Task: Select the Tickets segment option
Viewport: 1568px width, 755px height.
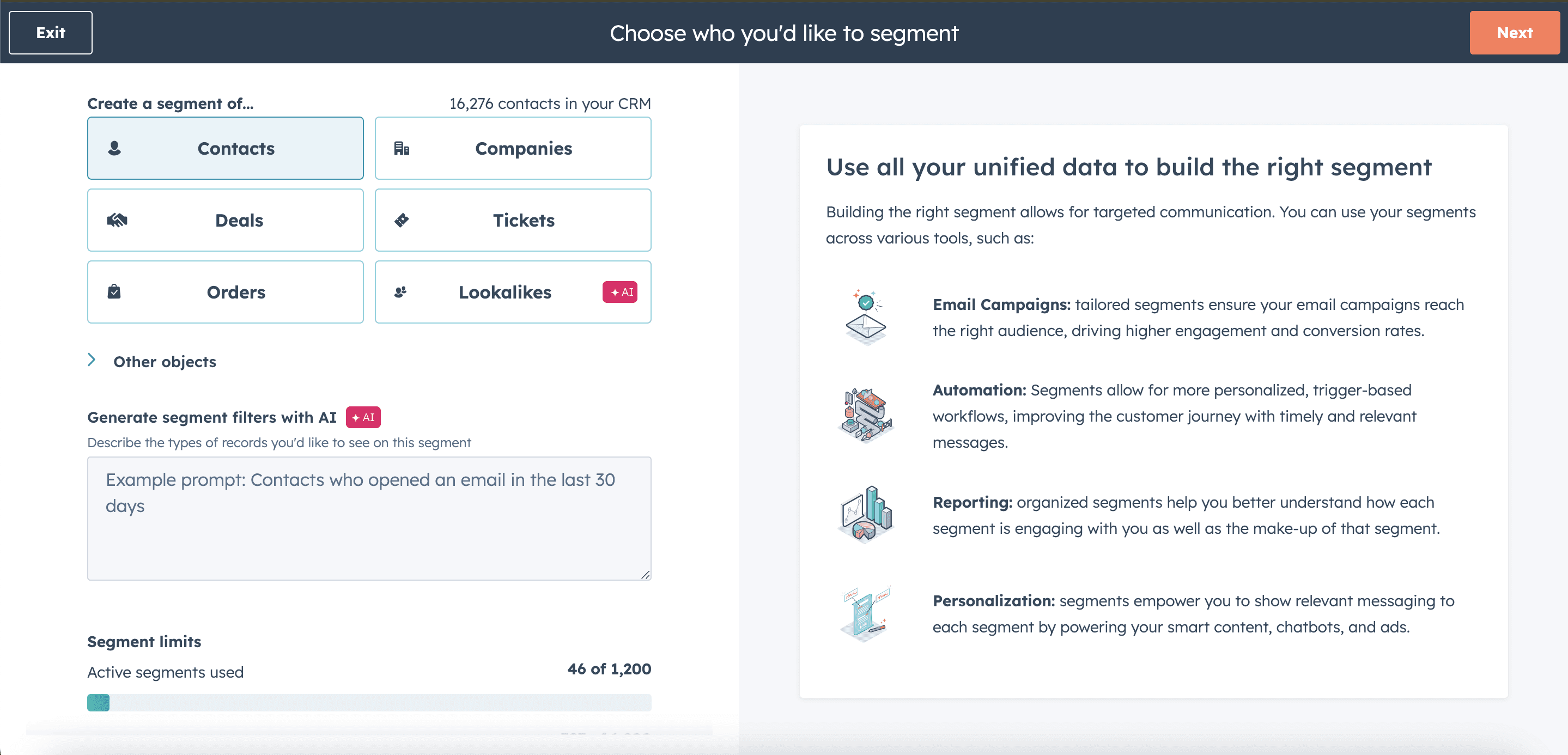Action: (x=513, y=220)
